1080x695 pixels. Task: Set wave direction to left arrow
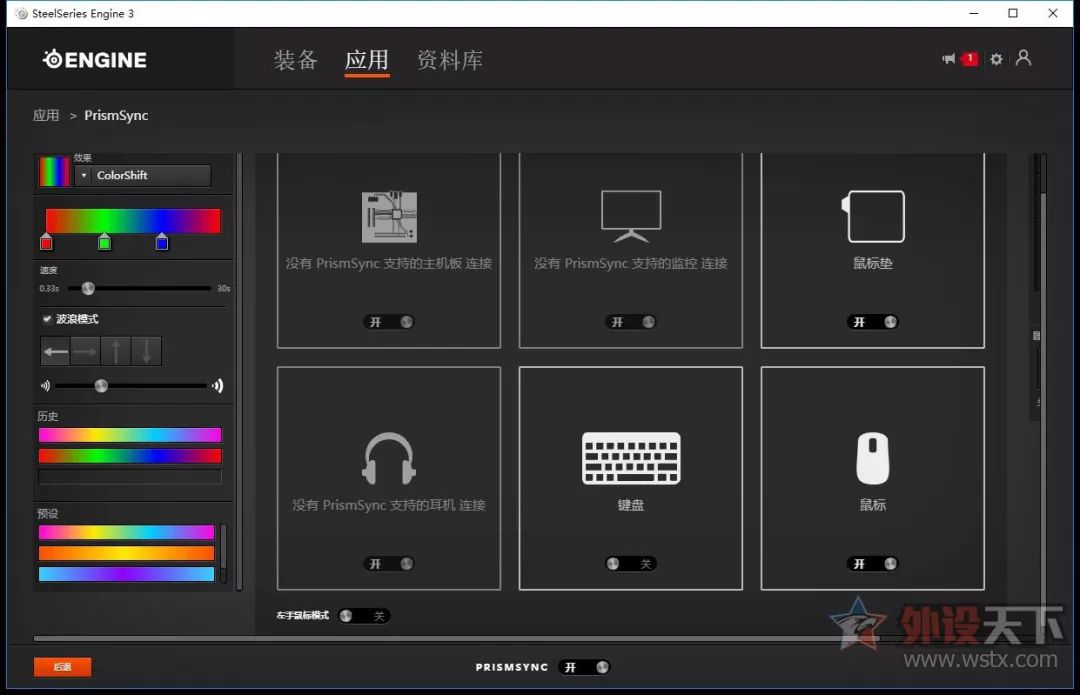[x=55, y=351]
